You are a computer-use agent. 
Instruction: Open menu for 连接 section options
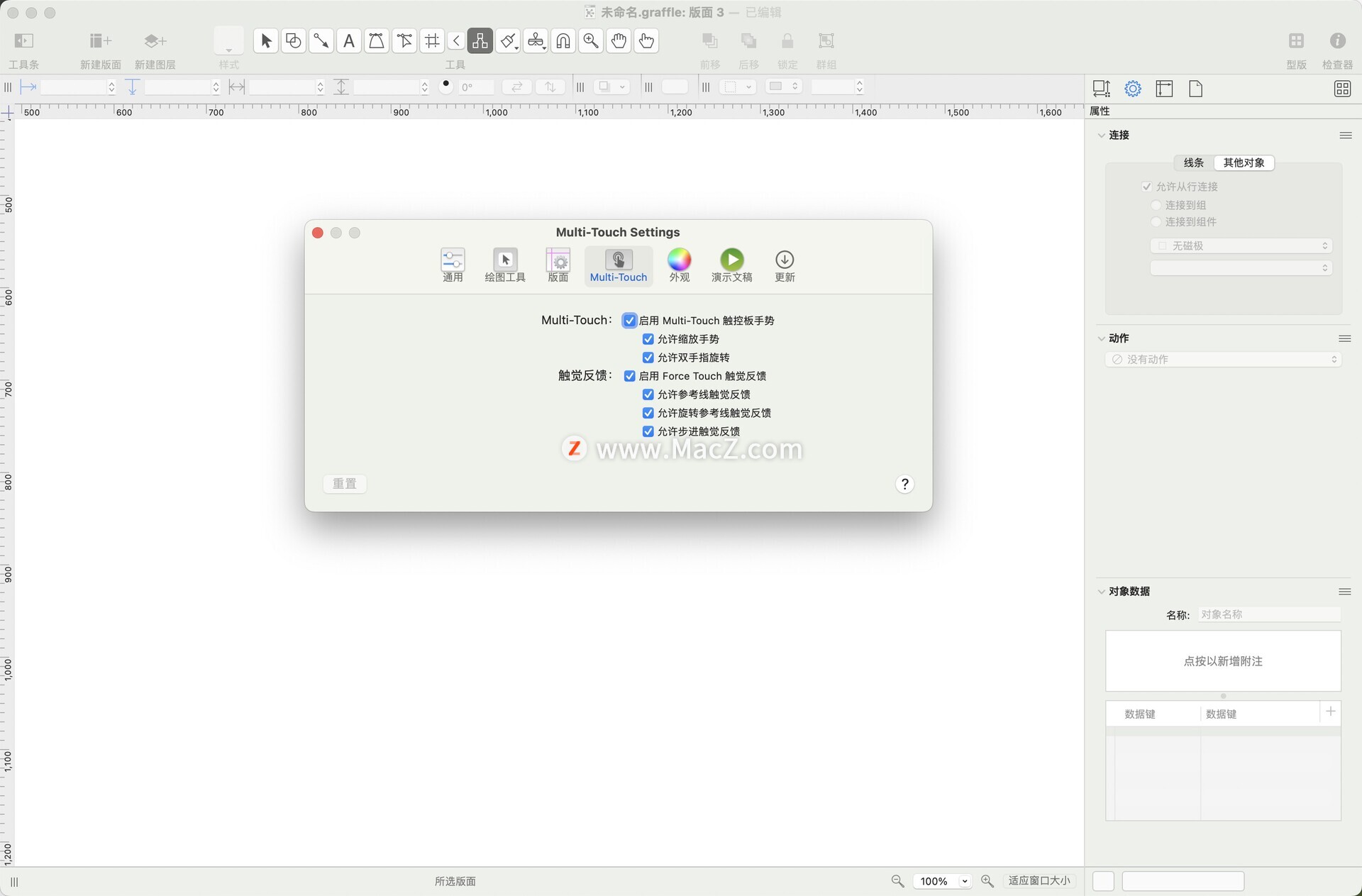(x=1345, y=135)
